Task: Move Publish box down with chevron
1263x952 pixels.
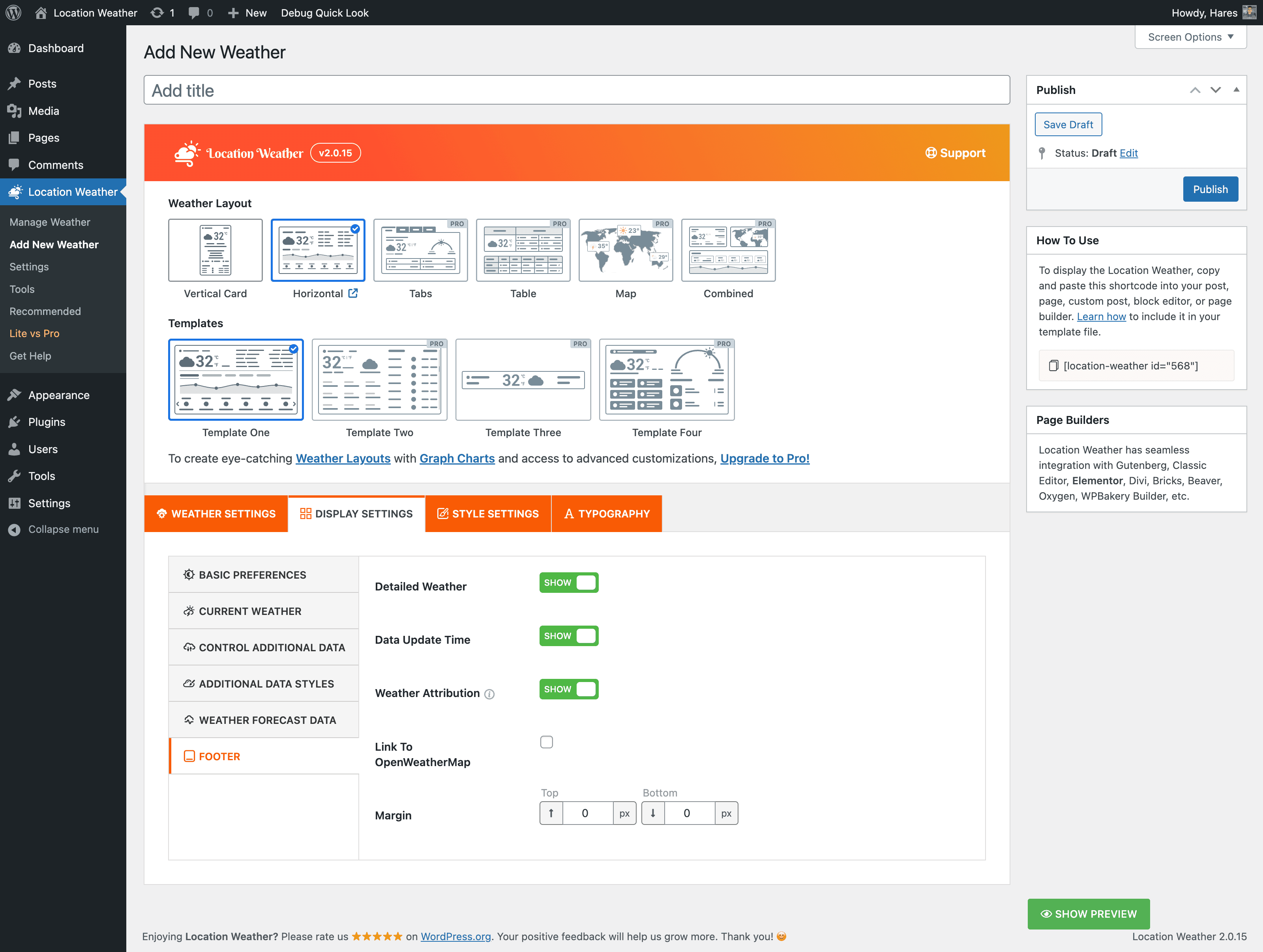Action: (x=1216, y=90)
